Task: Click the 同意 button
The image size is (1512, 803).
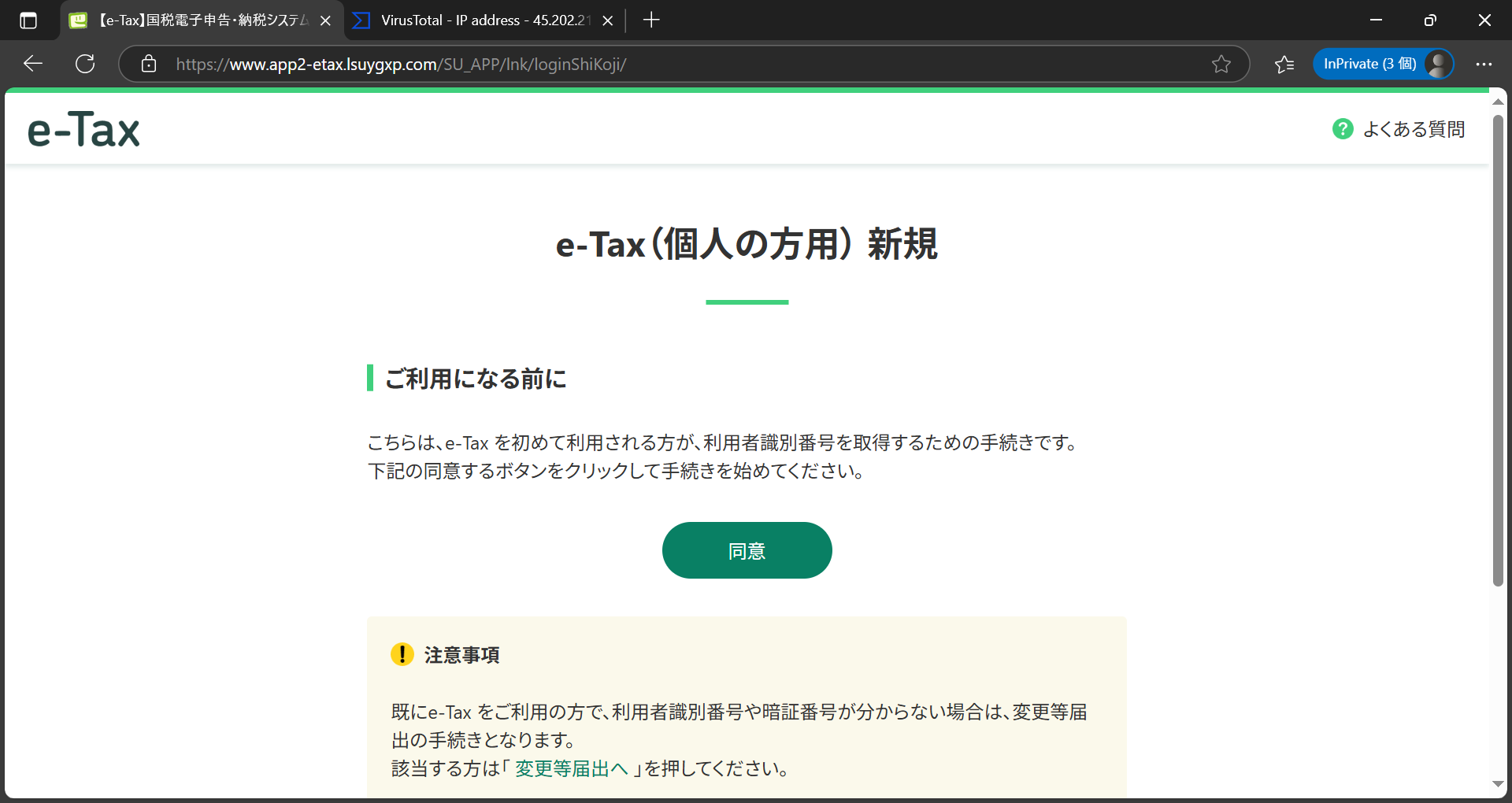Action: 747,550
